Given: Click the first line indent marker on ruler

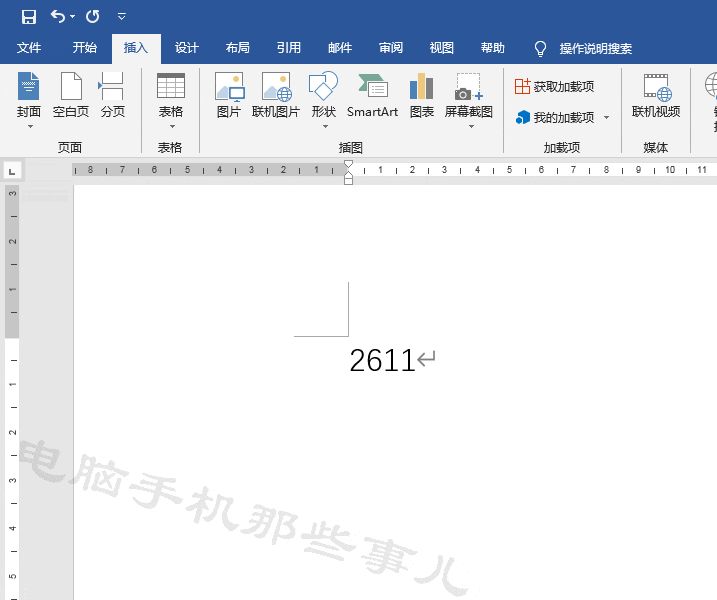Looking at the screenshot, I should pos(348,164).
